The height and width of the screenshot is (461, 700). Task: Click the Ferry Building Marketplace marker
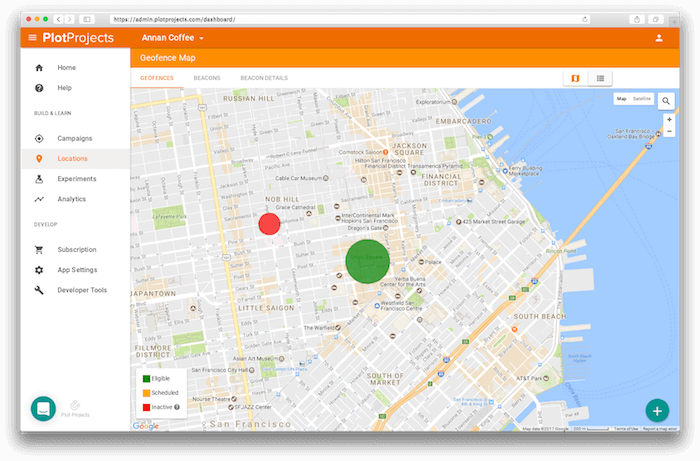pos(505,171)
